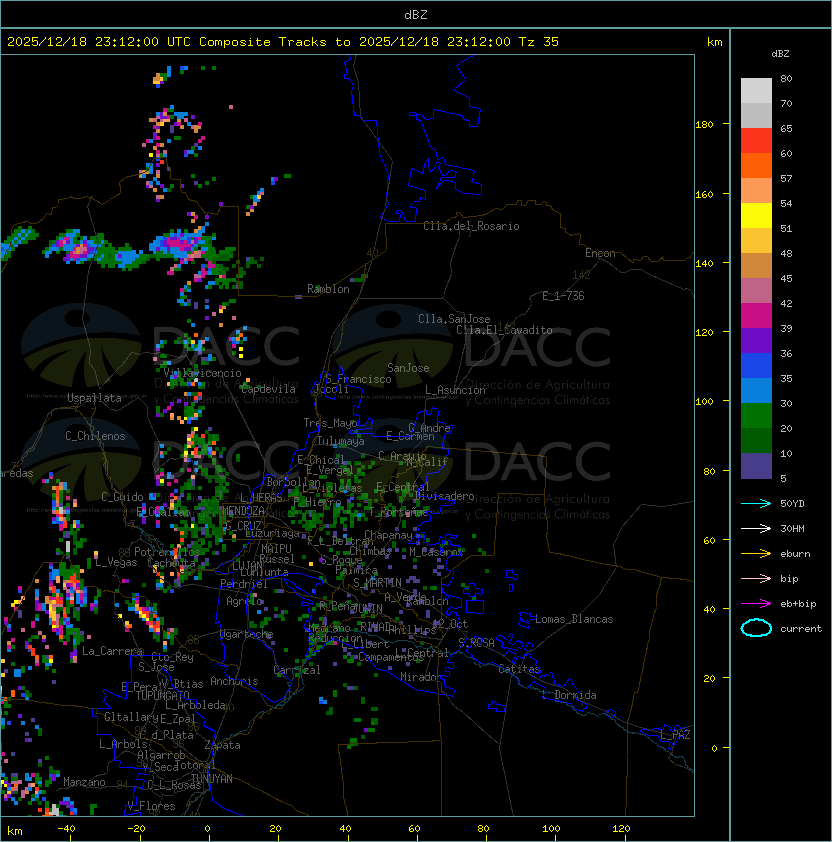Select the purple swatch between 39 and 36
The width and height of the screenshot is (832, 842).
(756, 340)
